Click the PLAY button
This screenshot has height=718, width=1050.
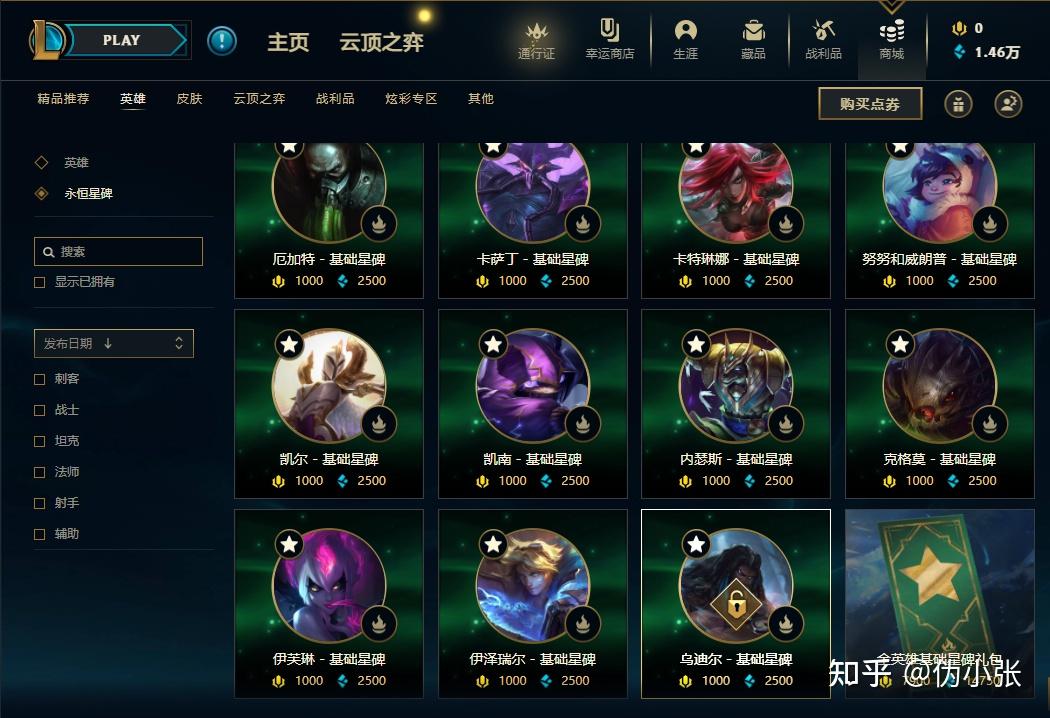coord(124,40)
